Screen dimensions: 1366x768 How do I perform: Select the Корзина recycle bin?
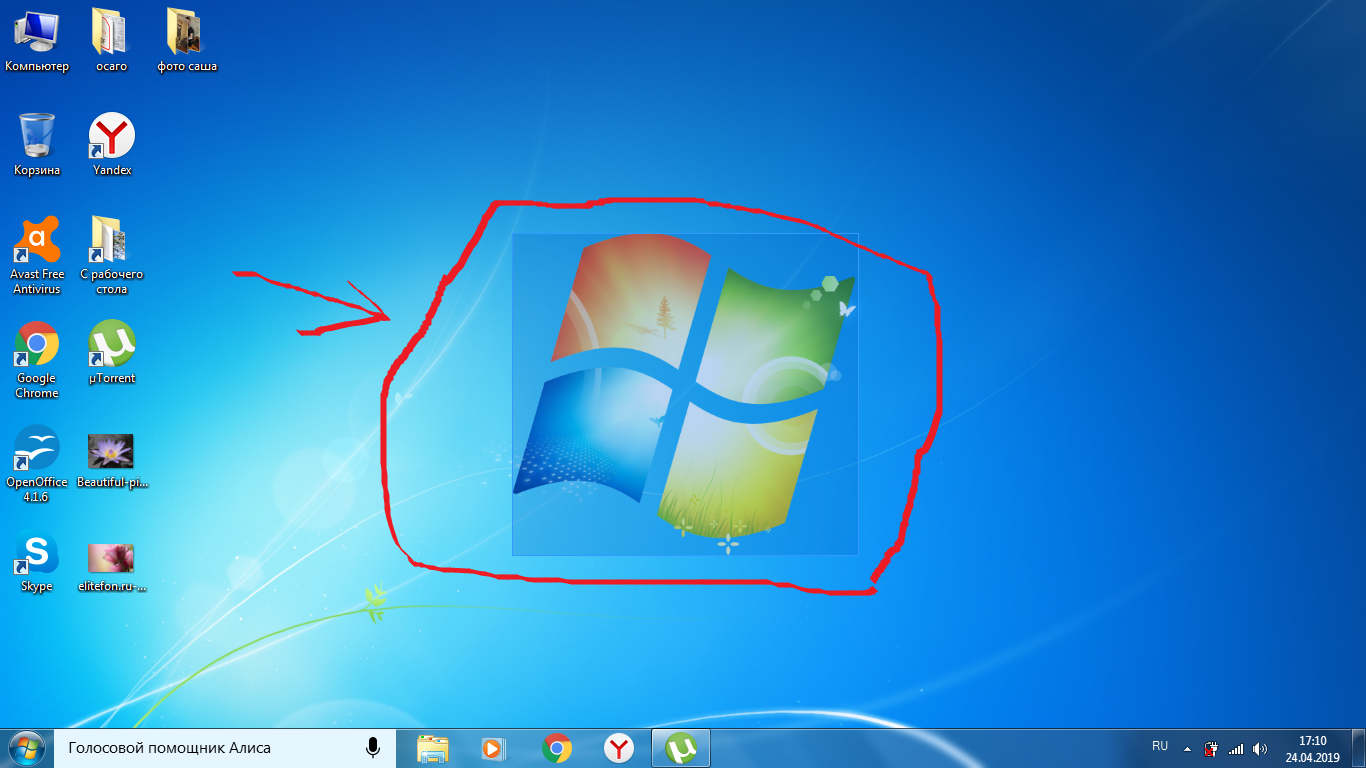pyautogui.click(x=37, y=145)
